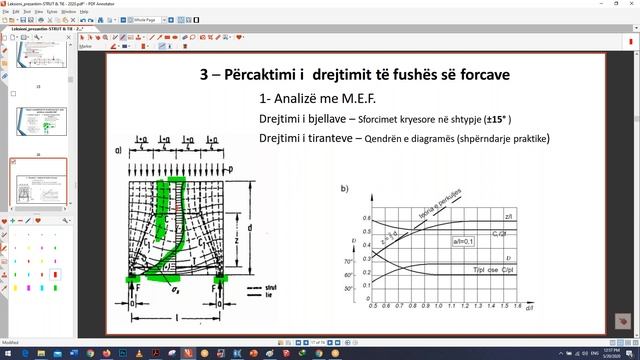The image size is (640, 360).
Task: Select the red marker with selection border in the toolbox
Action: tap(56, 274)
